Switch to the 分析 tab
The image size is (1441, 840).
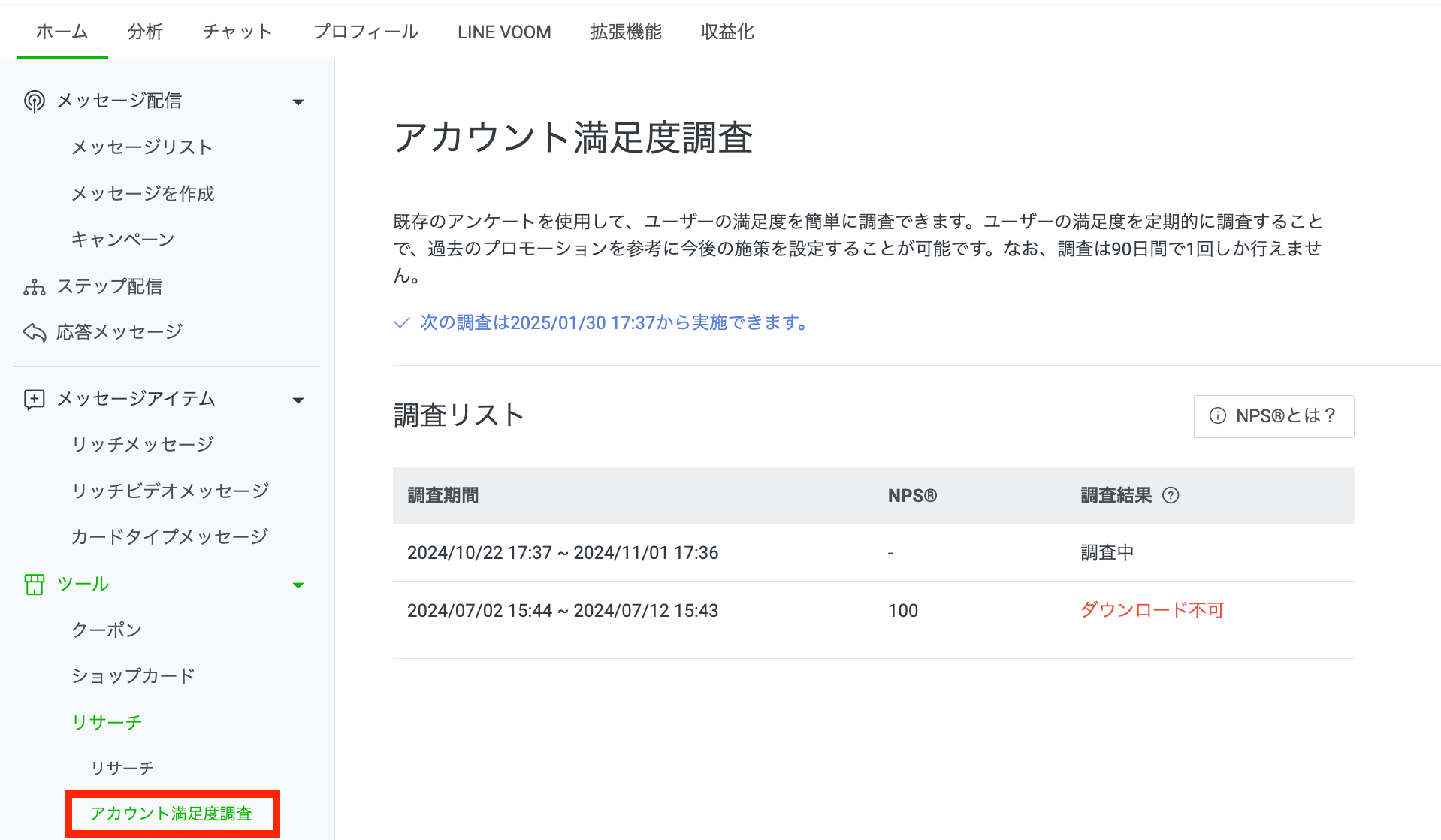145,32
